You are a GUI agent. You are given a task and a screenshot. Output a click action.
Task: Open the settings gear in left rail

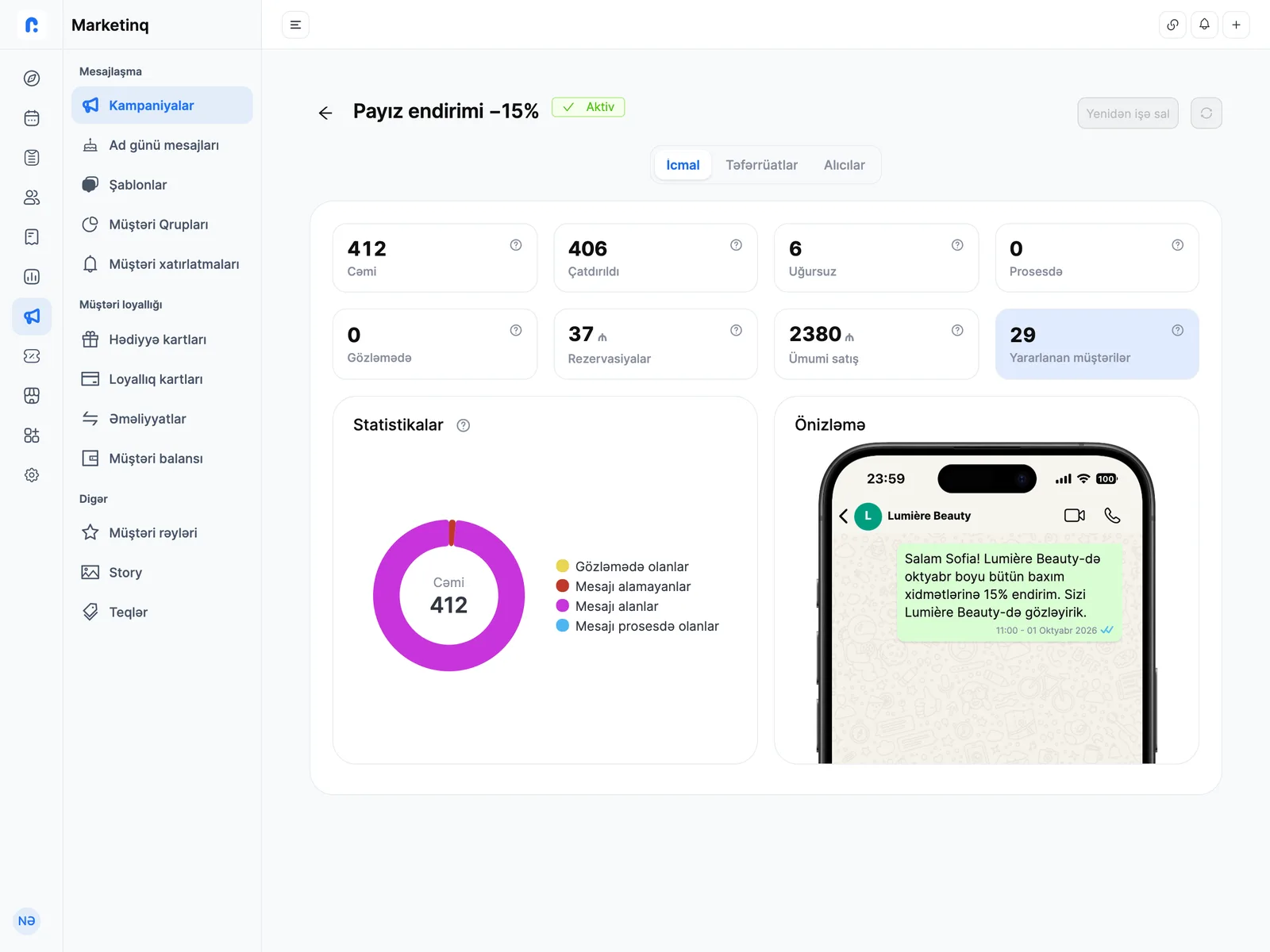tap(32, 475)
